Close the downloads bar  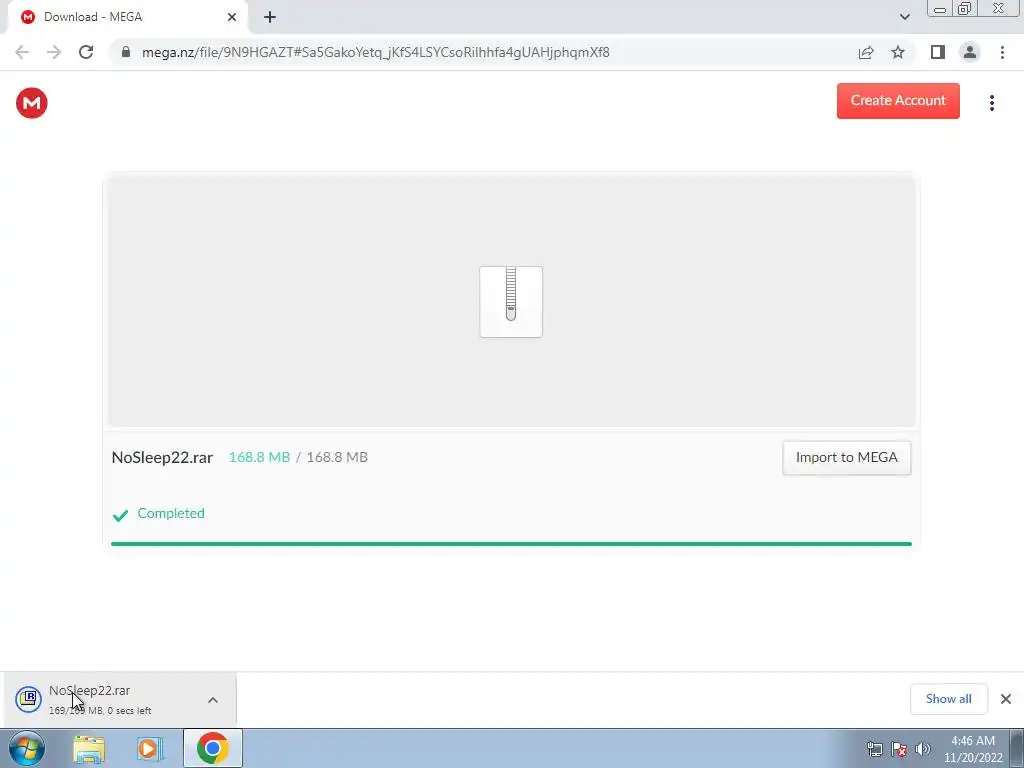[x=1006, y=699]
